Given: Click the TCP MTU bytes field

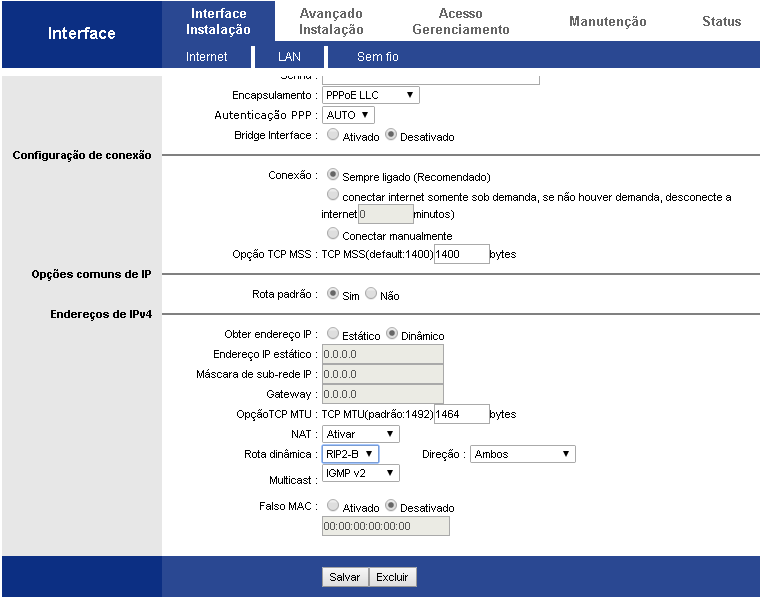Looking at the screenshot, I should tap(461, 414).
